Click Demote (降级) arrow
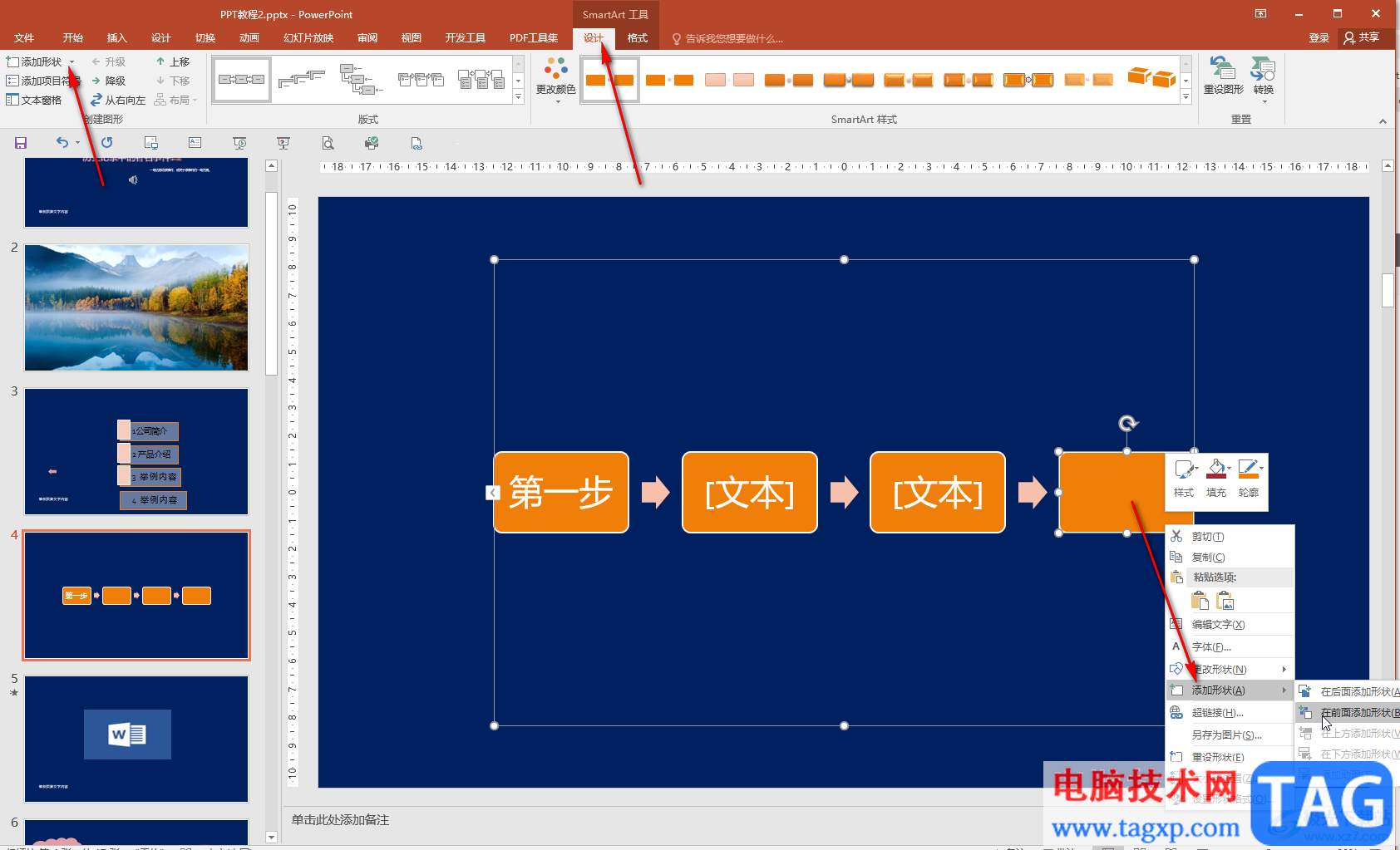 coord(108,81)
